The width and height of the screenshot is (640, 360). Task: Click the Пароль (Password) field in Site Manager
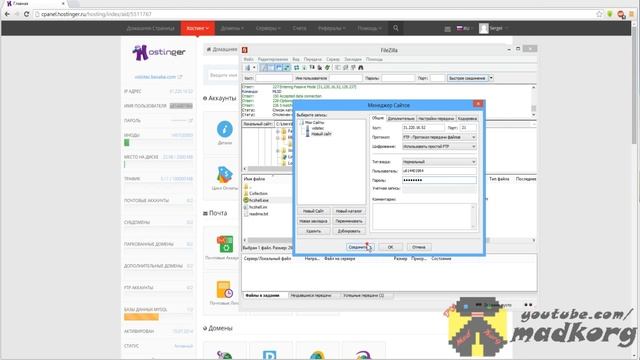click(x=439, y=180)
